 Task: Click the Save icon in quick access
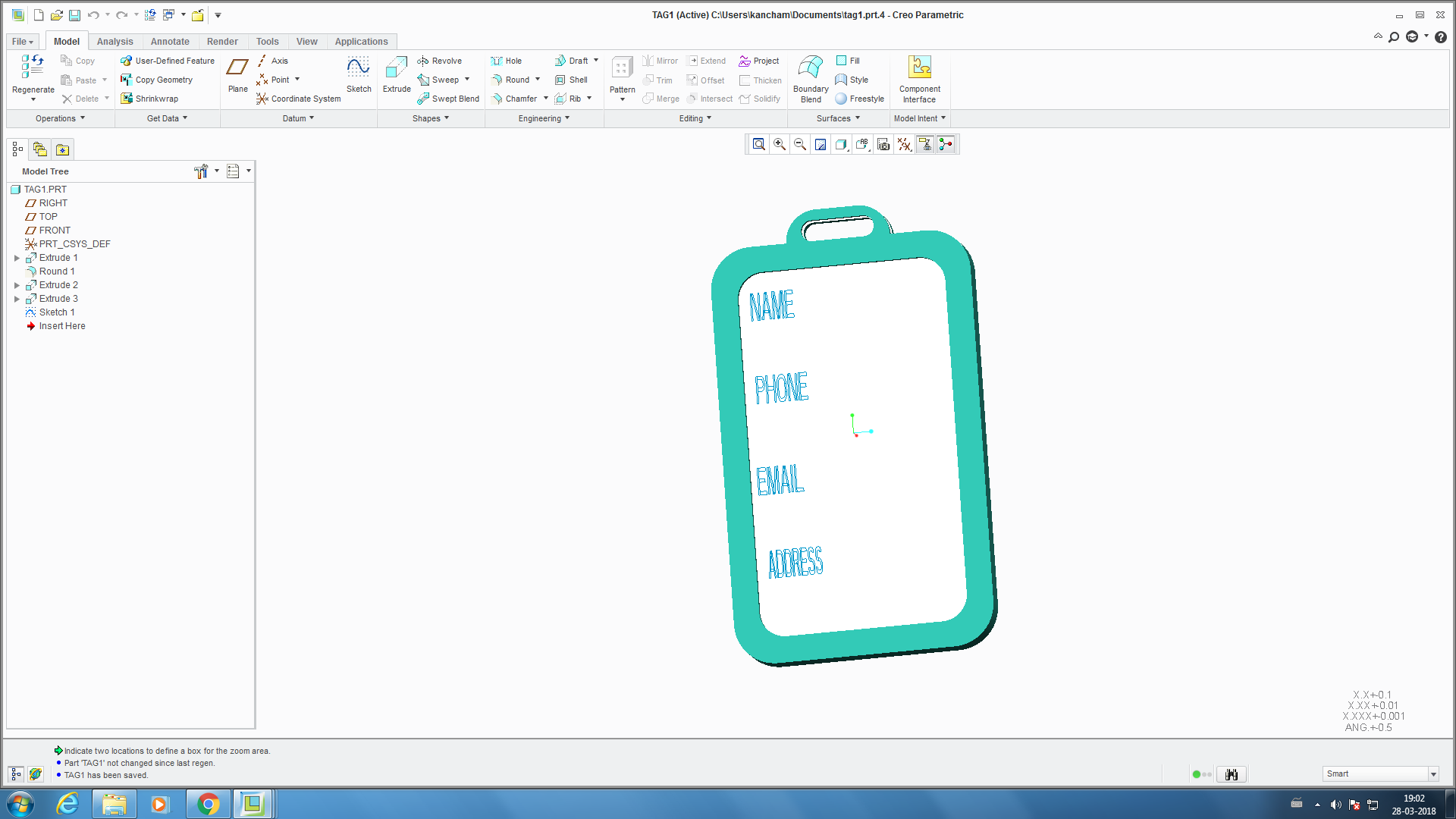[x=74, y=15]
